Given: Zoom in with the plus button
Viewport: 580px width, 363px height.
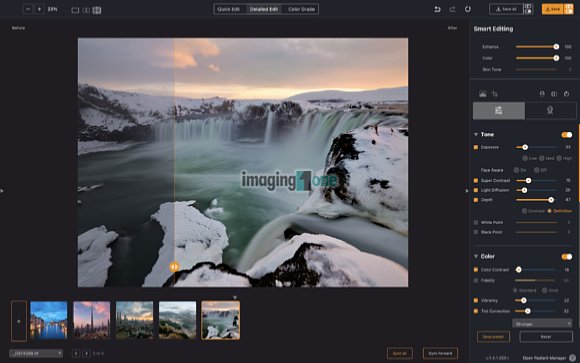Looking at the screenshot, I should click(39, 9).
